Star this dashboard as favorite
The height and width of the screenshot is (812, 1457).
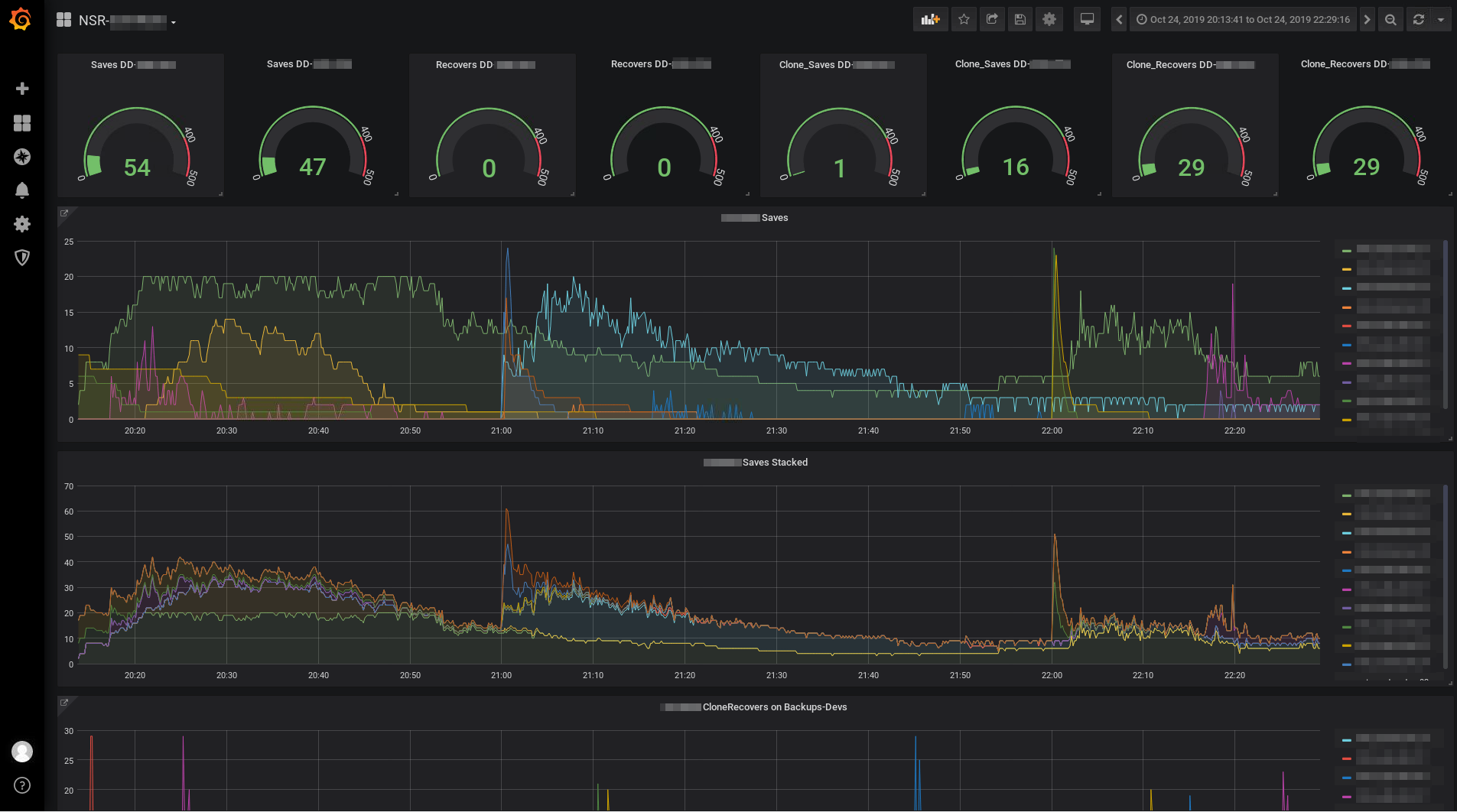[x=964, y=20]
